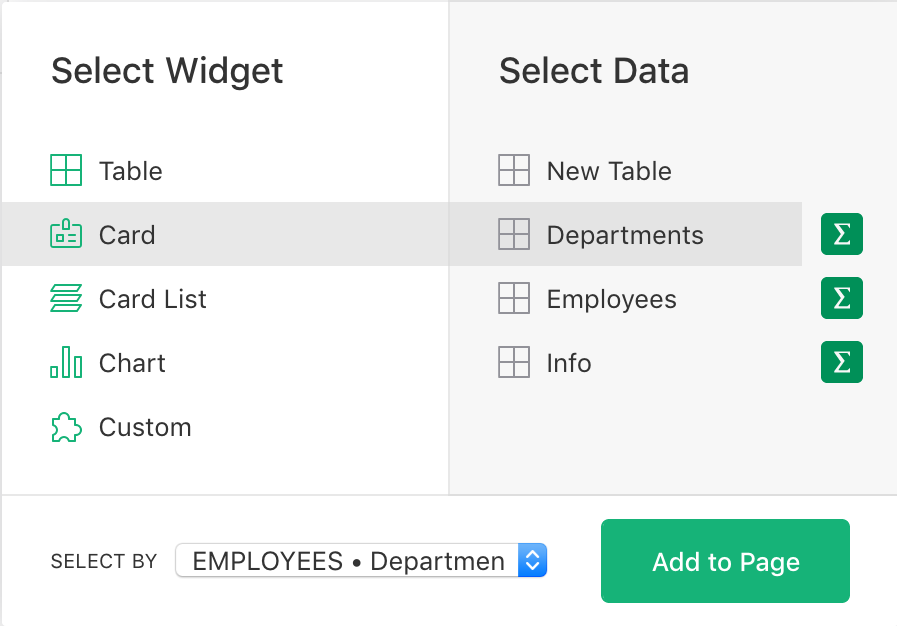Toggle summary sigma for Info
The image size is (897, 626).
coord(842,363)
